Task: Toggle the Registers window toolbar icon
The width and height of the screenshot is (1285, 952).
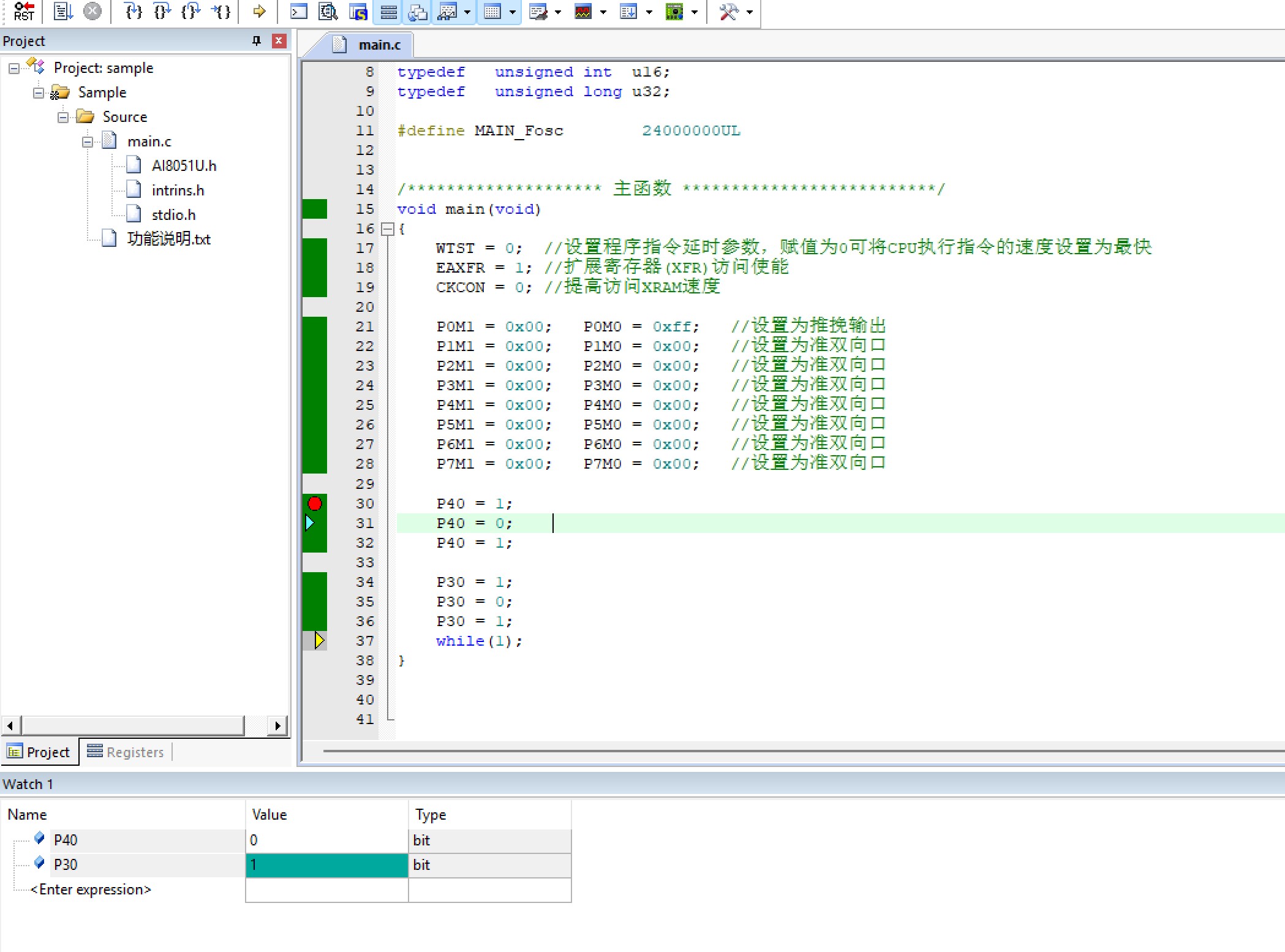Action: (388, 12)
